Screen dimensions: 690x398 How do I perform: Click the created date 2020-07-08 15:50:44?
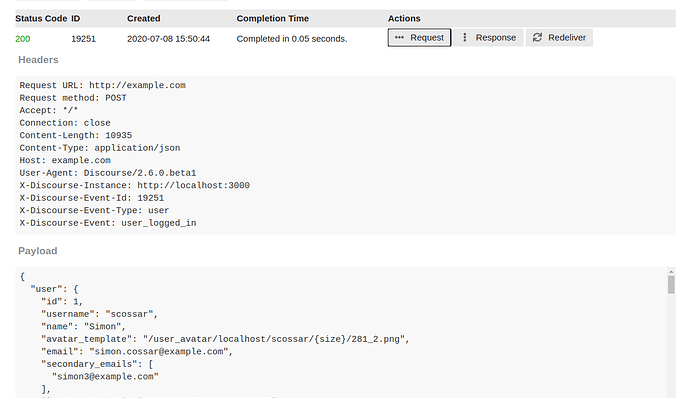point(169,39)
